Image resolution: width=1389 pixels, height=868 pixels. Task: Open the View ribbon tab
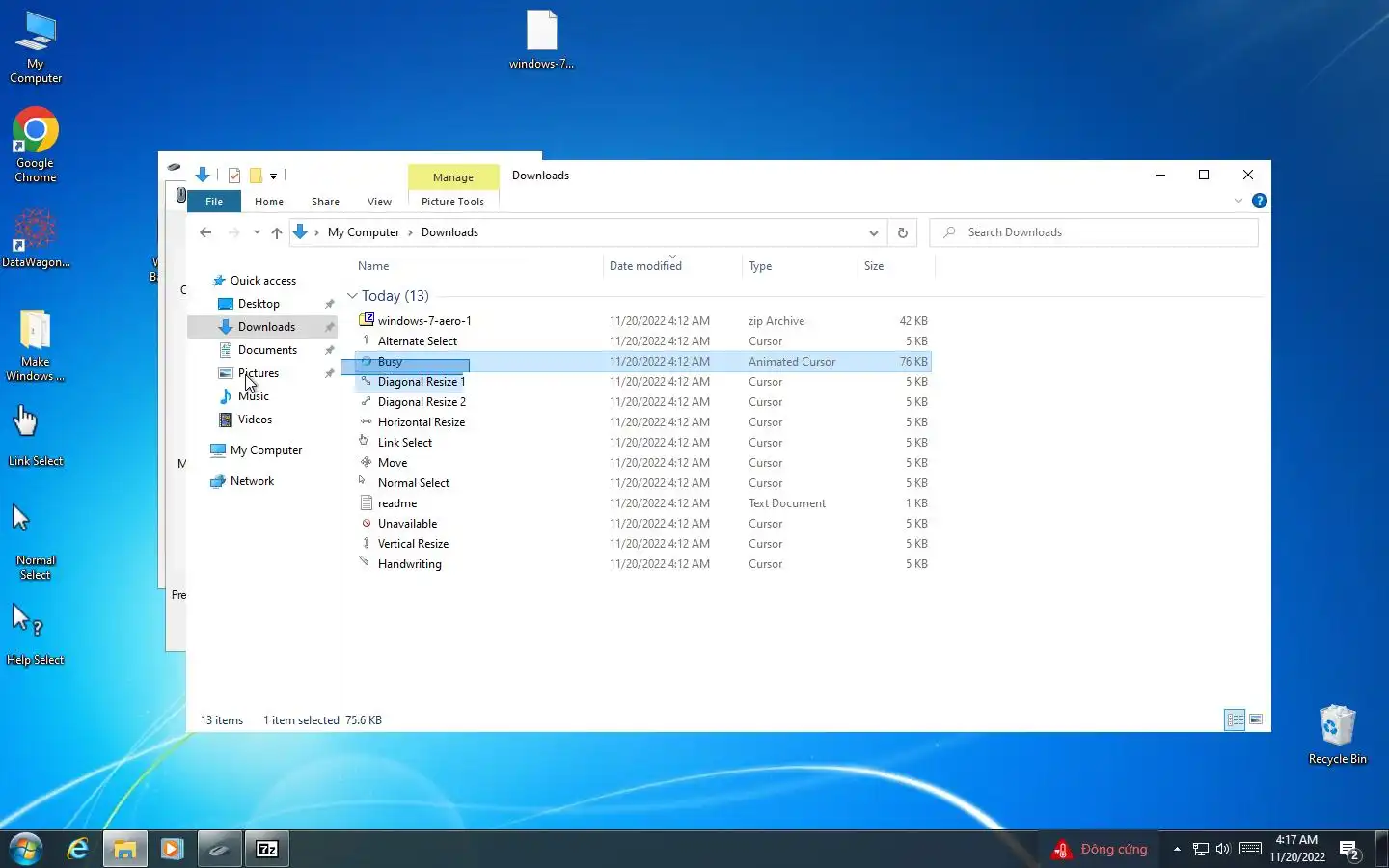tap(379, 202)
